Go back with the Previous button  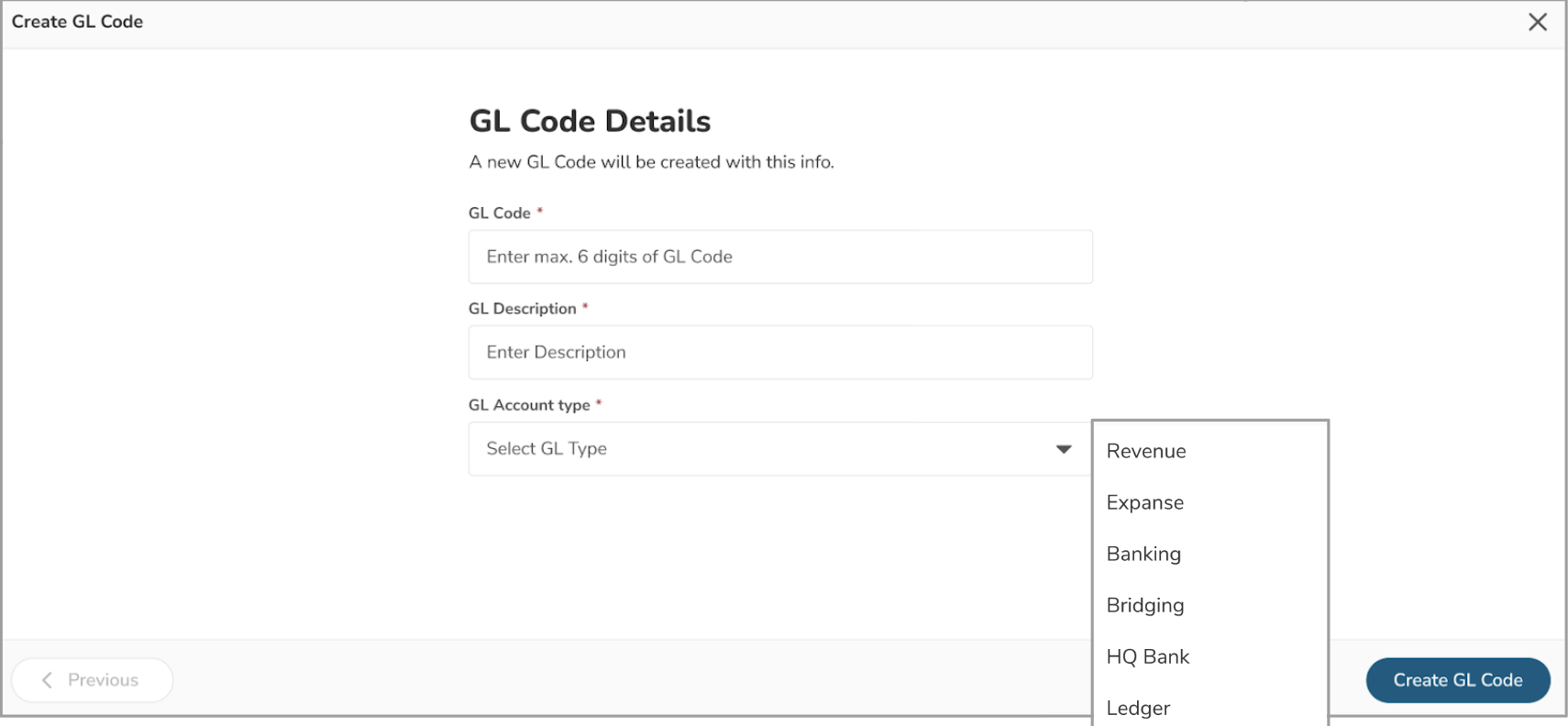[x=93, y=680]
